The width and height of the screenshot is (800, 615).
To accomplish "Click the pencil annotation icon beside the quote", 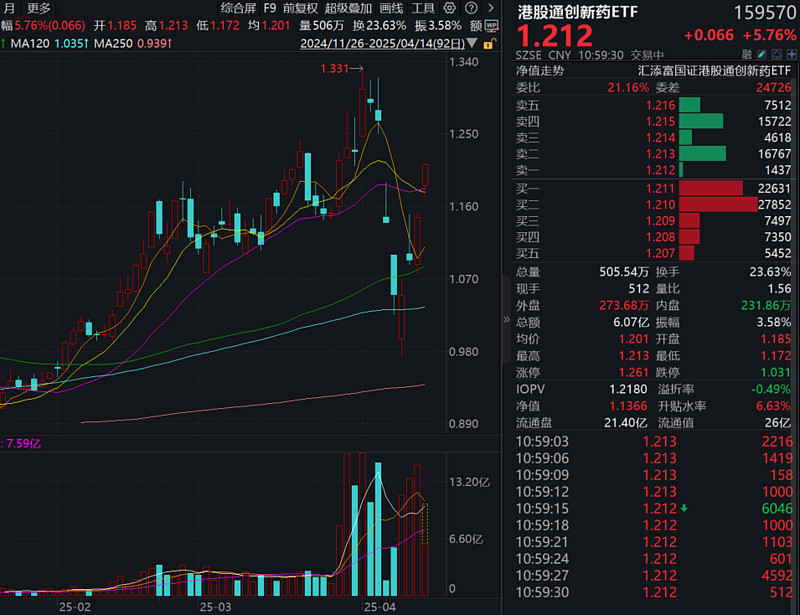I will (763, 52).
